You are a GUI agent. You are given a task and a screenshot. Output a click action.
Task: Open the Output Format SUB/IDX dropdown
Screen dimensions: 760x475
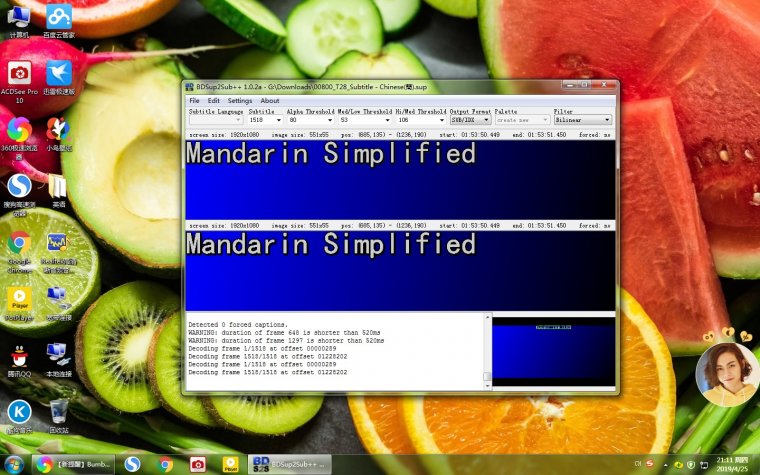click(471, 120)
